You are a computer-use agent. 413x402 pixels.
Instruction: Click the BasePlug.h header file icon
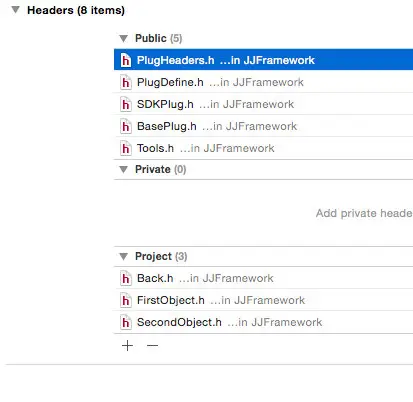click(x=126, y=126)
